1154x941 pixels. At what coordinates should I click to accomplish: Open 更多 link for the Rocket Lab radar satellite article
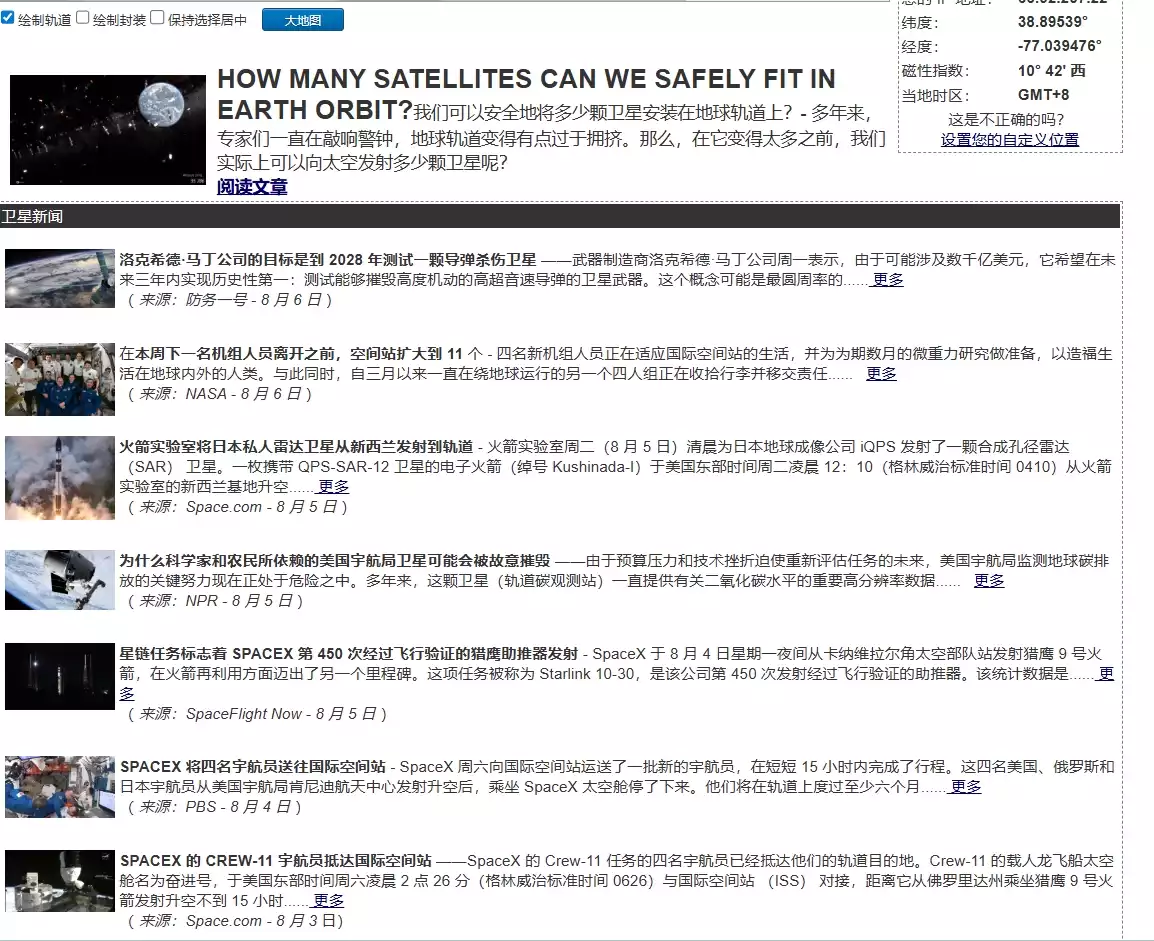point(333,486)
